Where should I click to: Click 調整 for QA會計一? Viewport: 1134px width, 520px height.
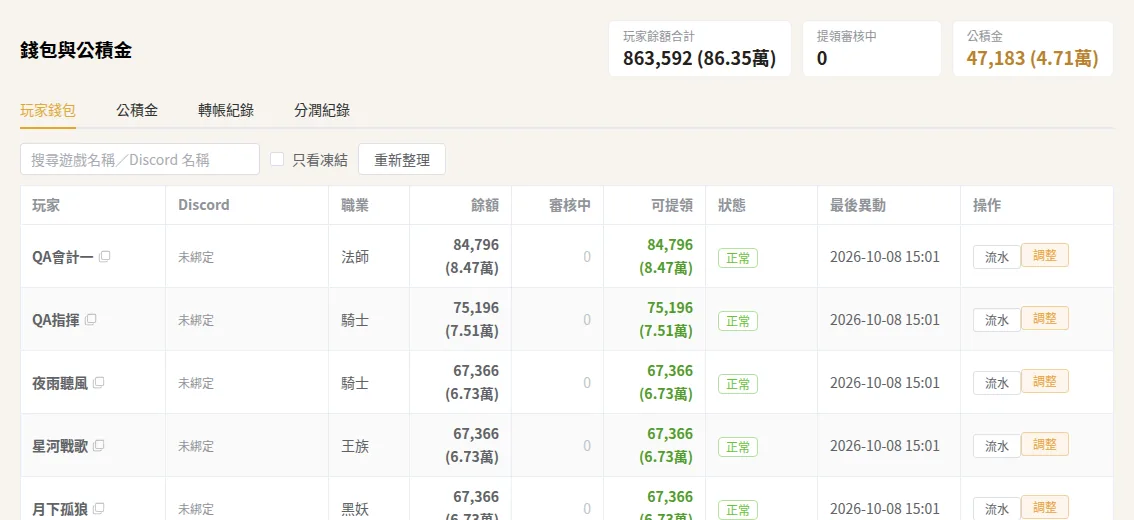point(1044,255)
